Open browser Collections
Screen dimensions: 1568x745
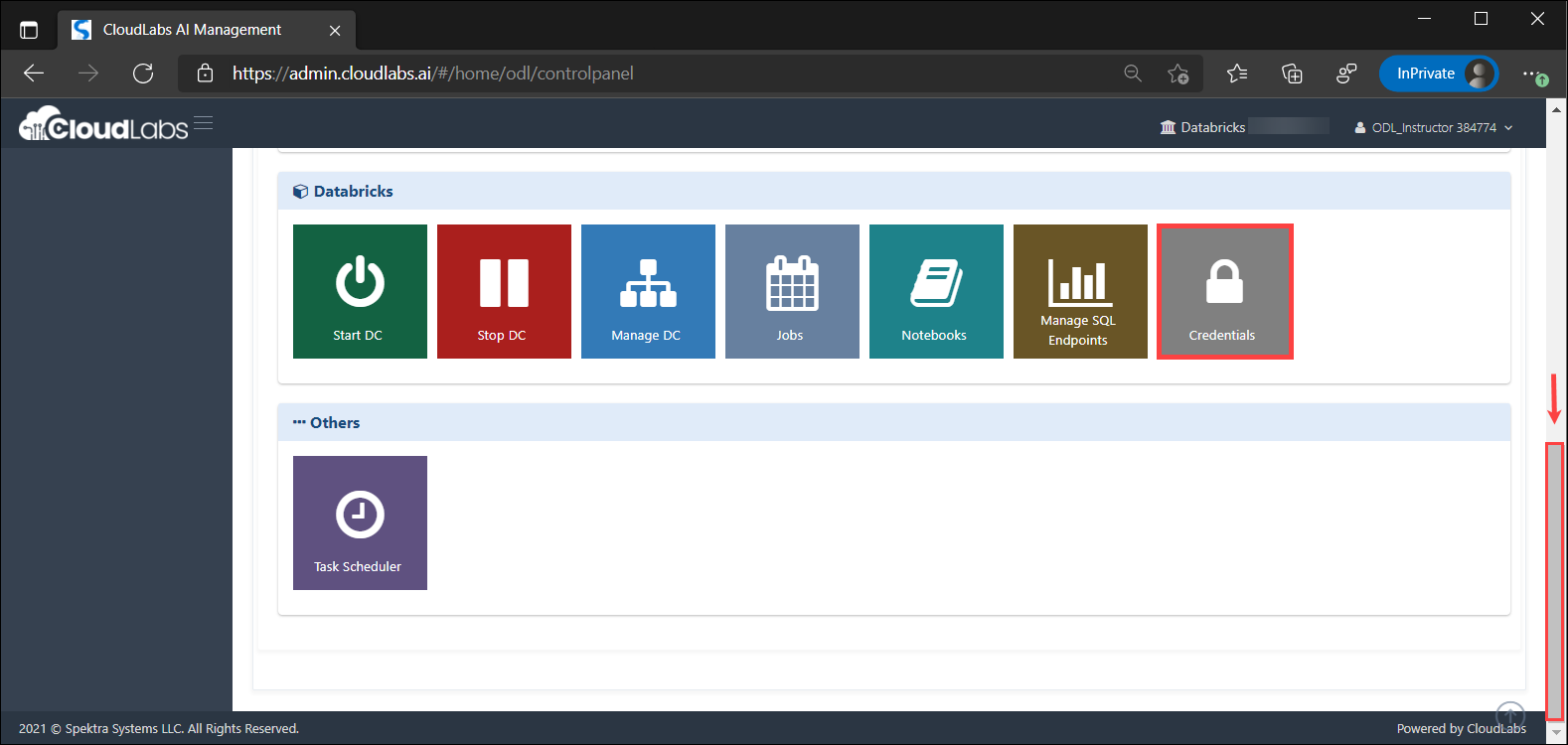(1292, 74)
